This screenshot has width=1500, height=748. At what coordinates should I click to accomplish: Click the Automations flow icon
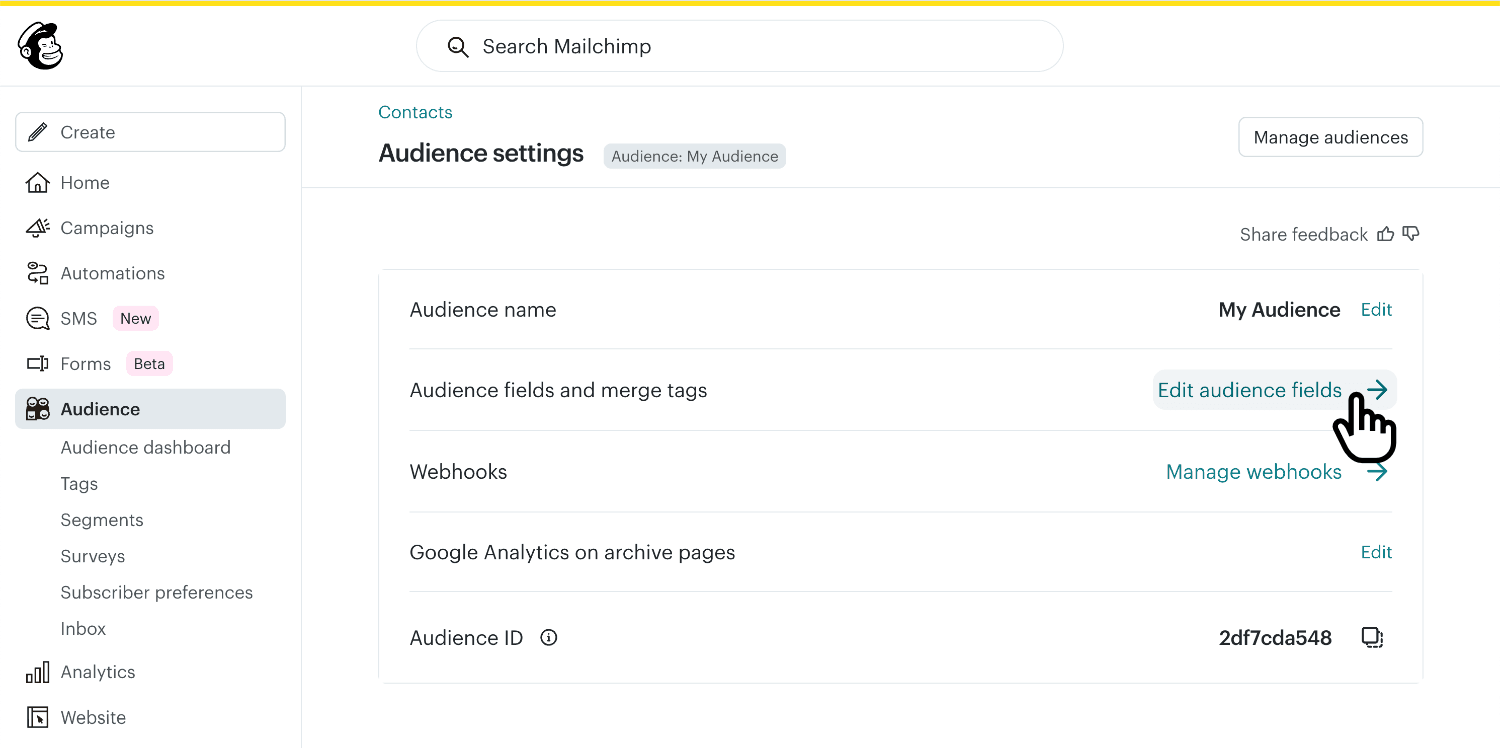click(38, 273)
